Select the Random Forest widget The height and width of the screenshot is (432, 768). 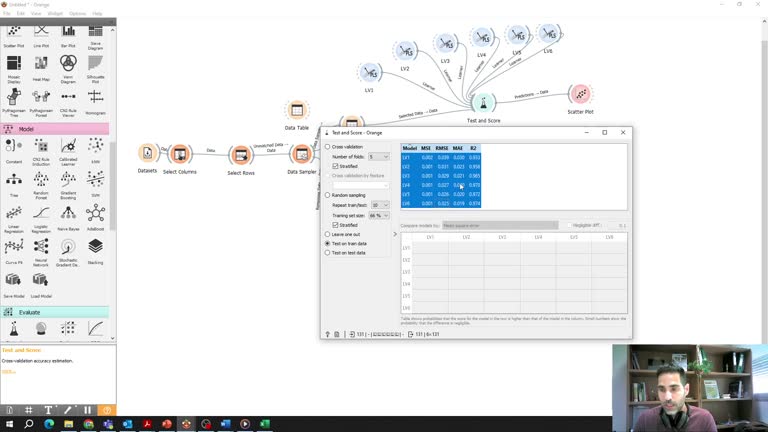[x=41, y=185]
